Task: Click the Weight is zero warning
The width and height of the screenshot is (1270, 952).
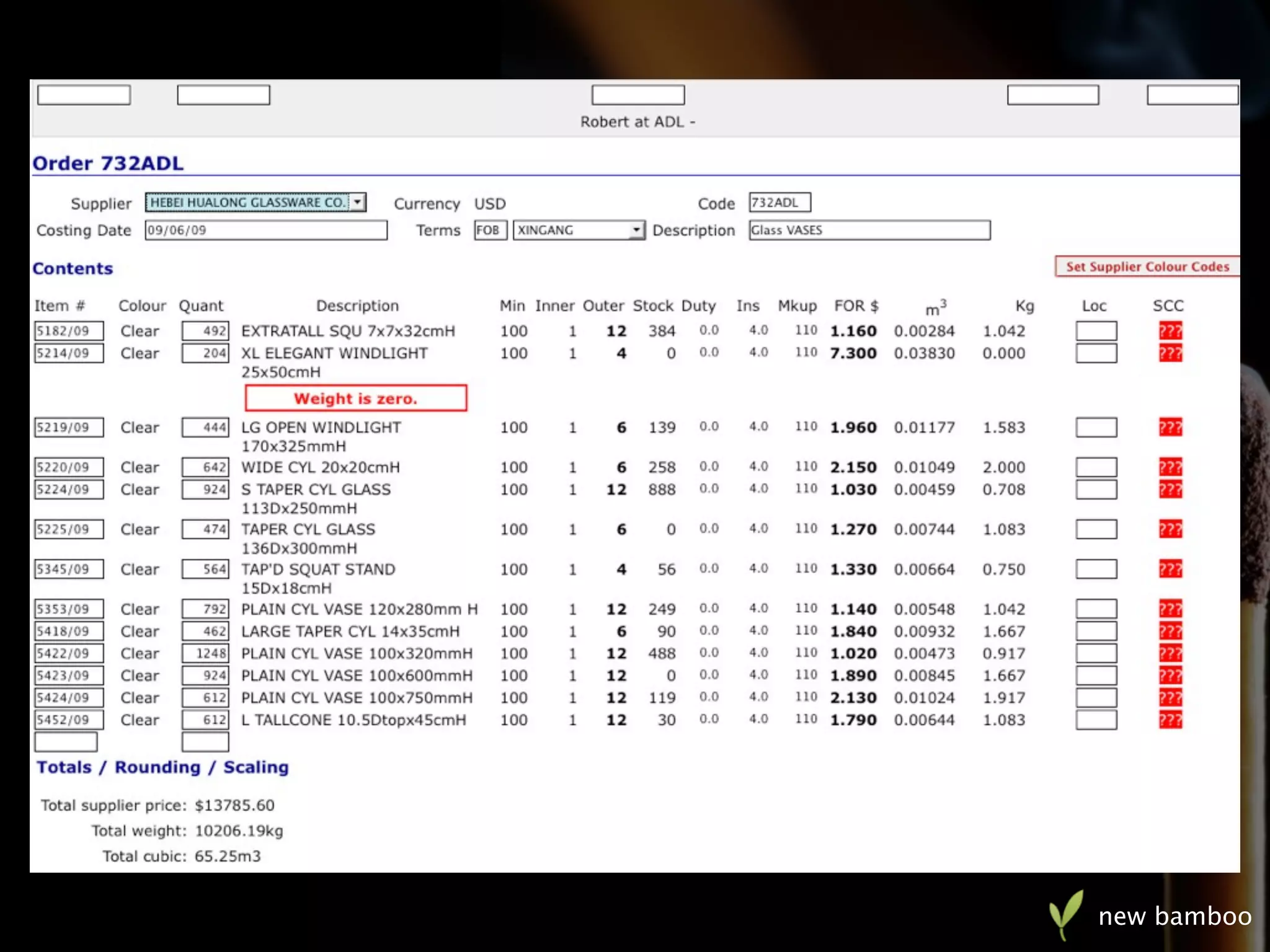Action: click(355, 398)
